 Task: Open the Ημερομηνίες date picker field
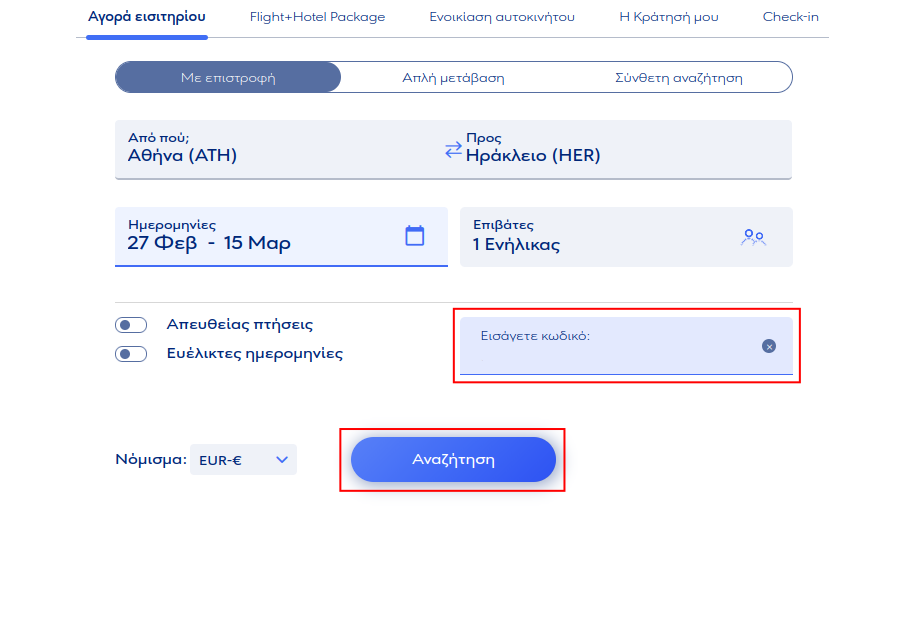tap(260, 237)
